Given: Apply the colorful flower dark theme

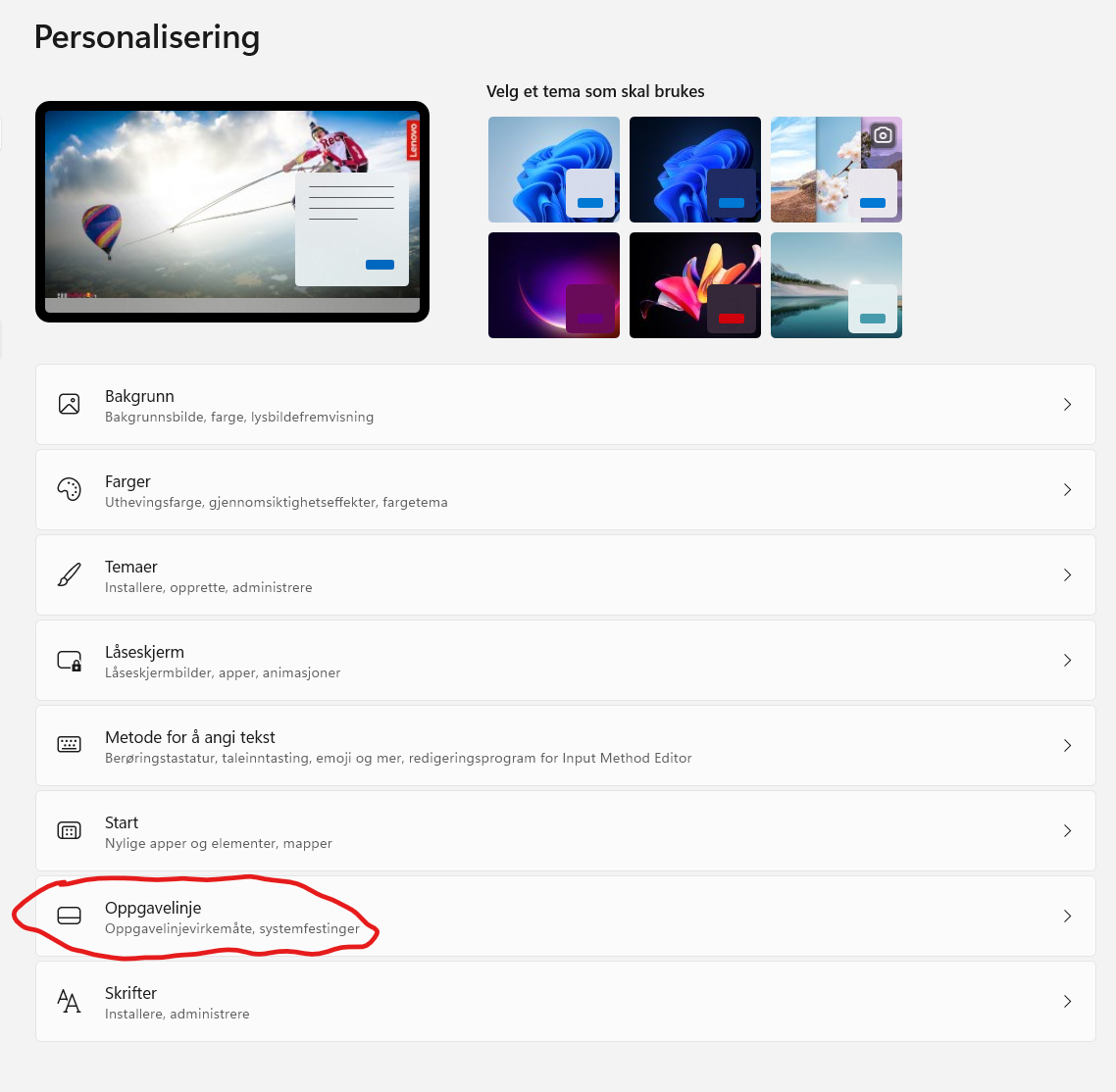Looking at the screenshot, I should [694, 285].
